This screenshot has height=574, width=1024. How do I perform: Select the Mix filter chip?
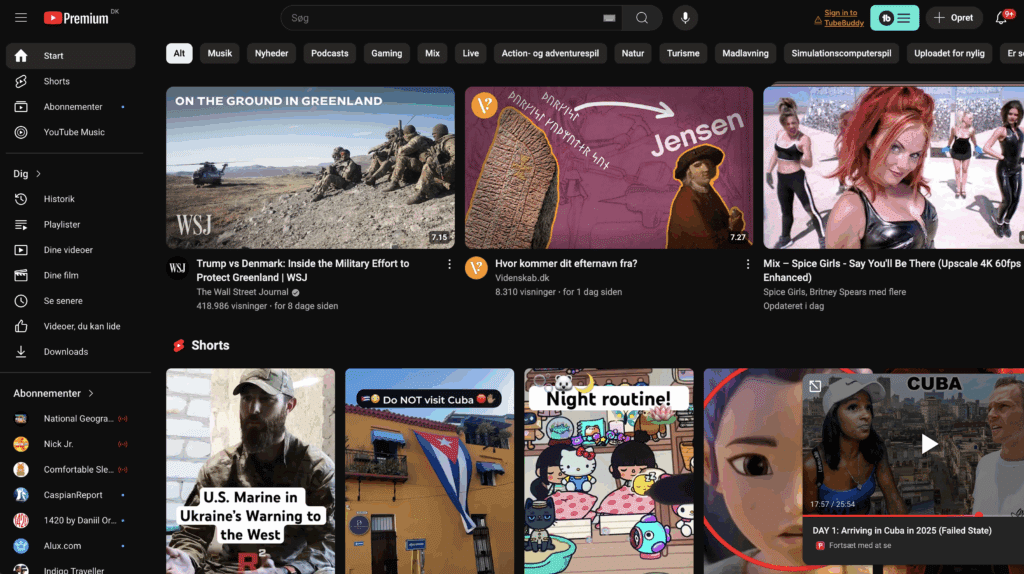click(x=432, y=54)
